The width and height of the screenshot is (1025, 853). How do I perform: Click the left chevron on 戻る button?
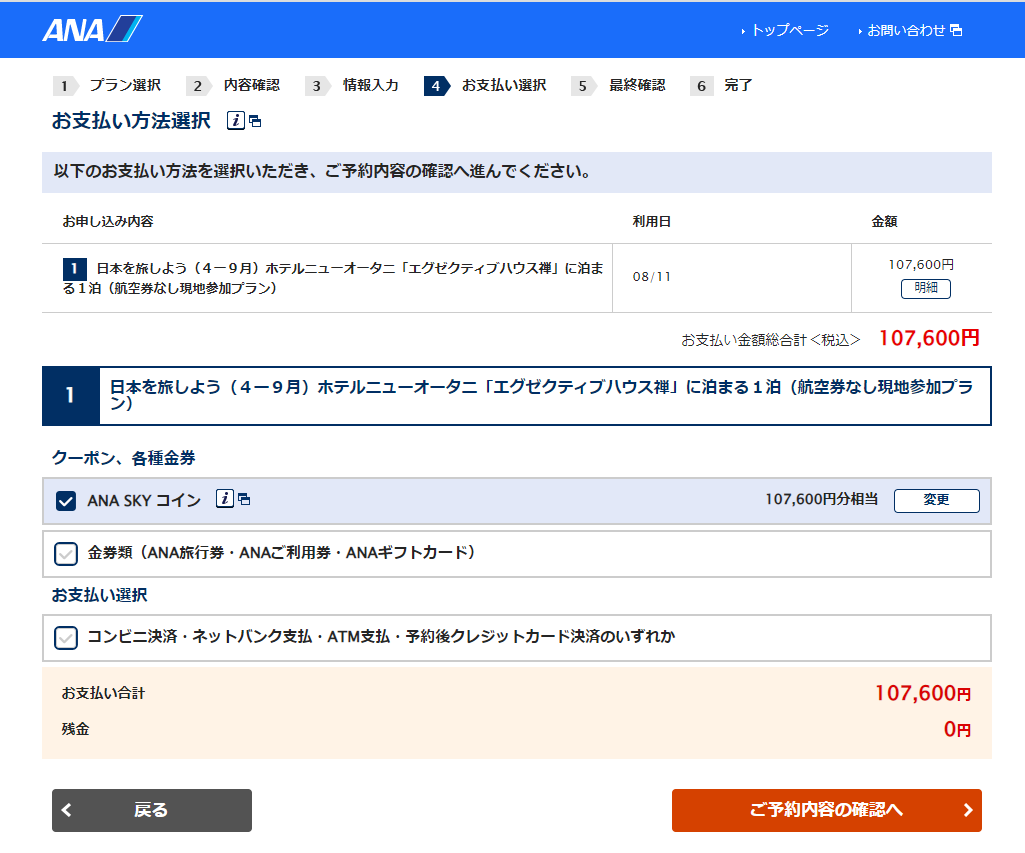pos(67,811)
